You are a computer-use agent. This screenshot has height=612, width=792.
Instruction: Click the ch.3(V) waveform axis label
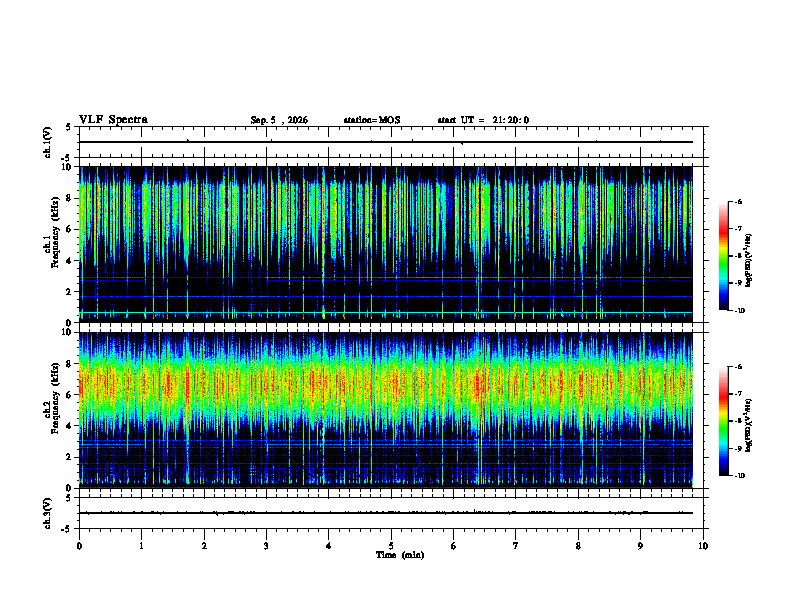[48, 513]
